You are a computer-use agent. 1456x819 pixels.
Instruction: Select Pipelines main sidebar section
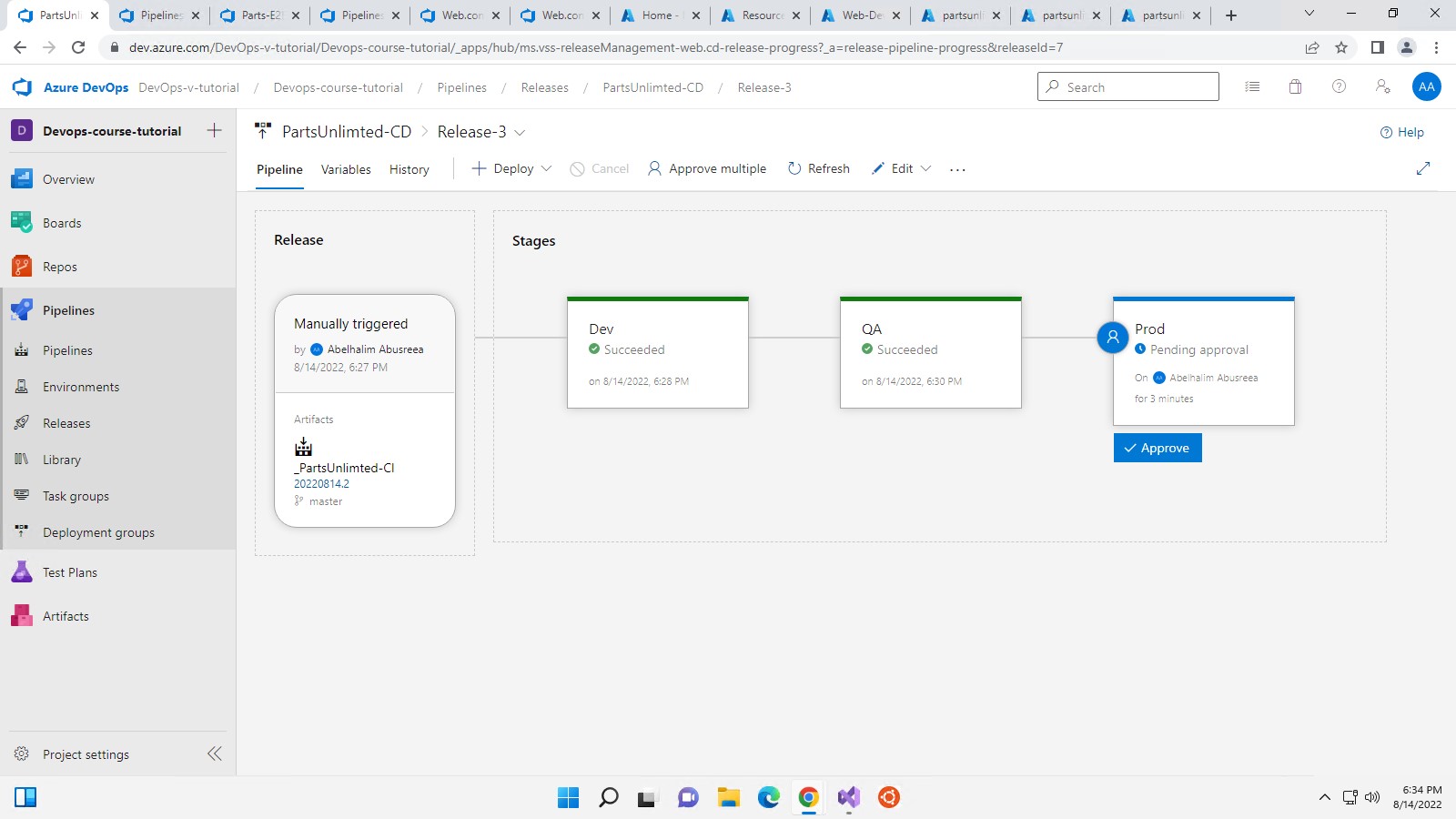click(x=68, y=310)
